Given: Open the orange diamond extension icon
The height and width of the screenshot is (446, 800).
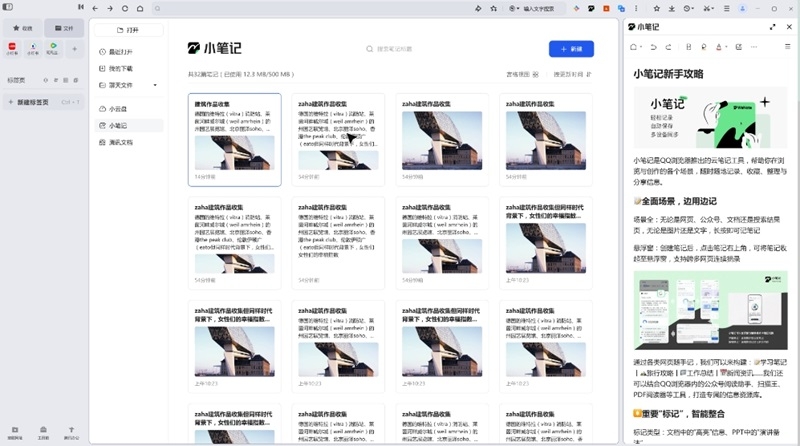Looking at the screenshot, I should coord(576,8).
